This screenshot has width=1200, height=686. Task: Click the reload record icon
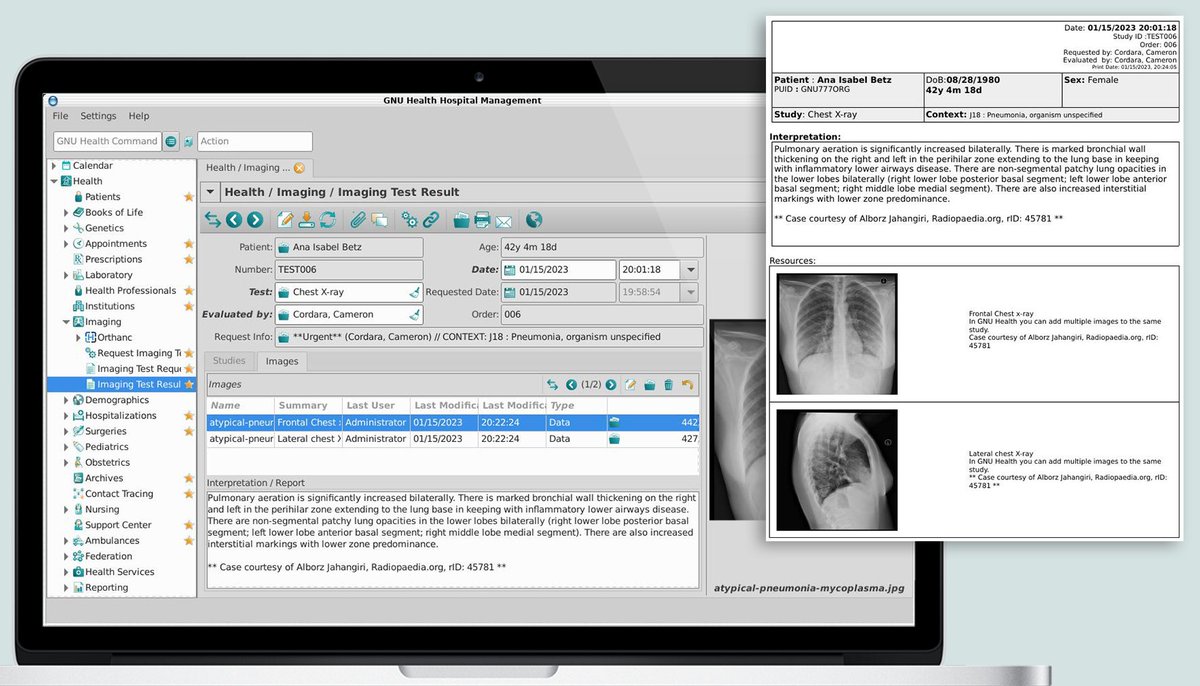327,219
